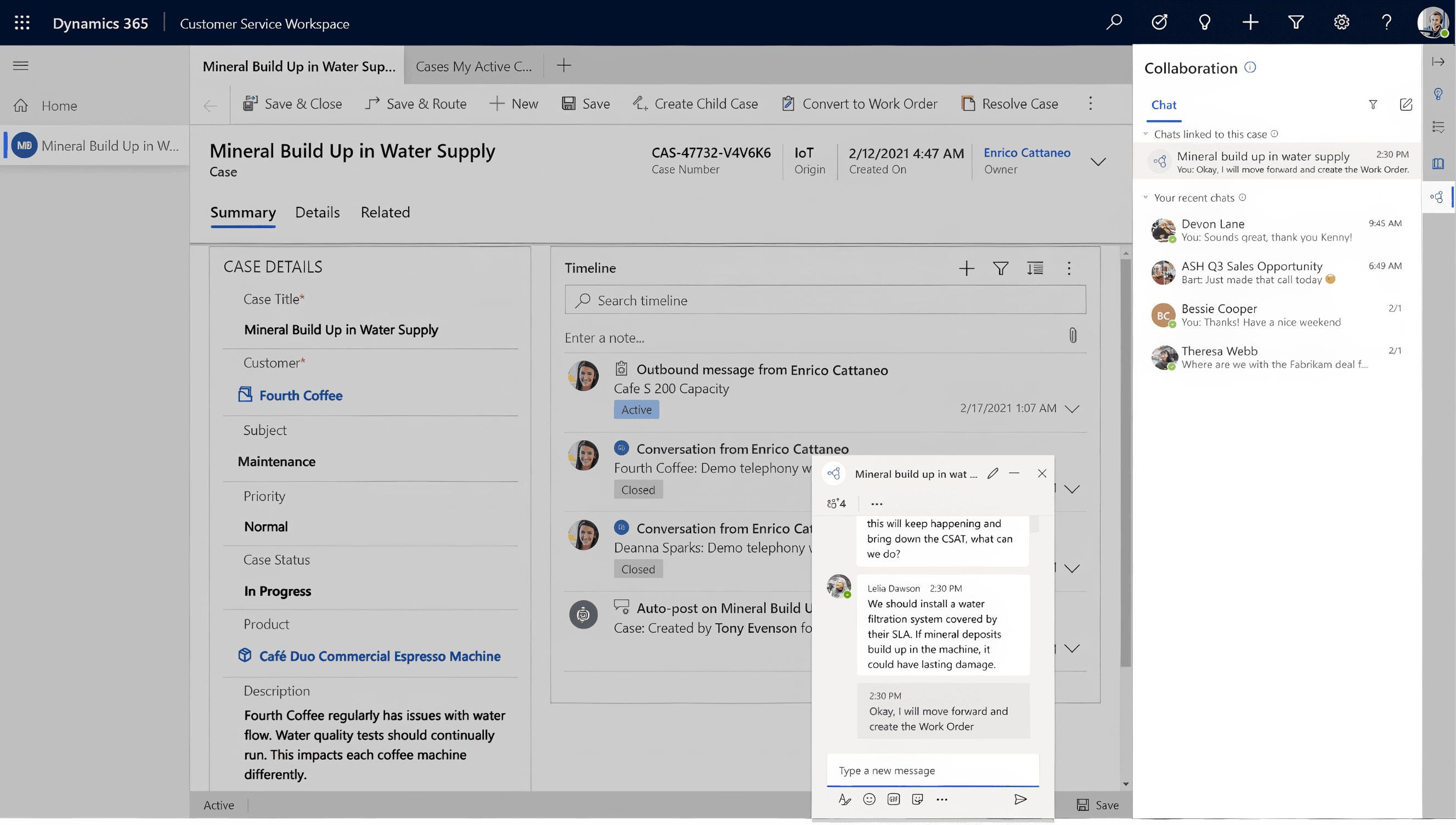Collapse Your recent chats section
The width and height of the screenshot is (1456, 825).
coord(1146,198)
